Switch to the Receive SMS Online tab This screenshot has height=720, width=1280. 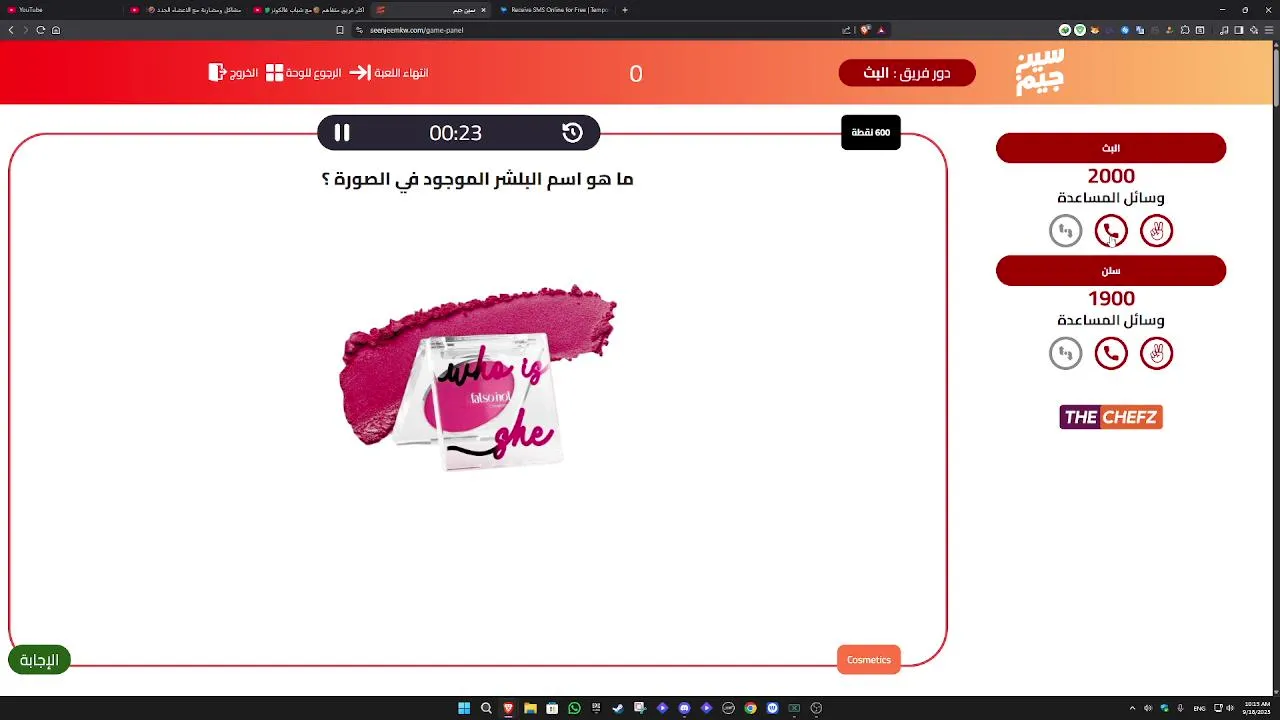point(555,10)
